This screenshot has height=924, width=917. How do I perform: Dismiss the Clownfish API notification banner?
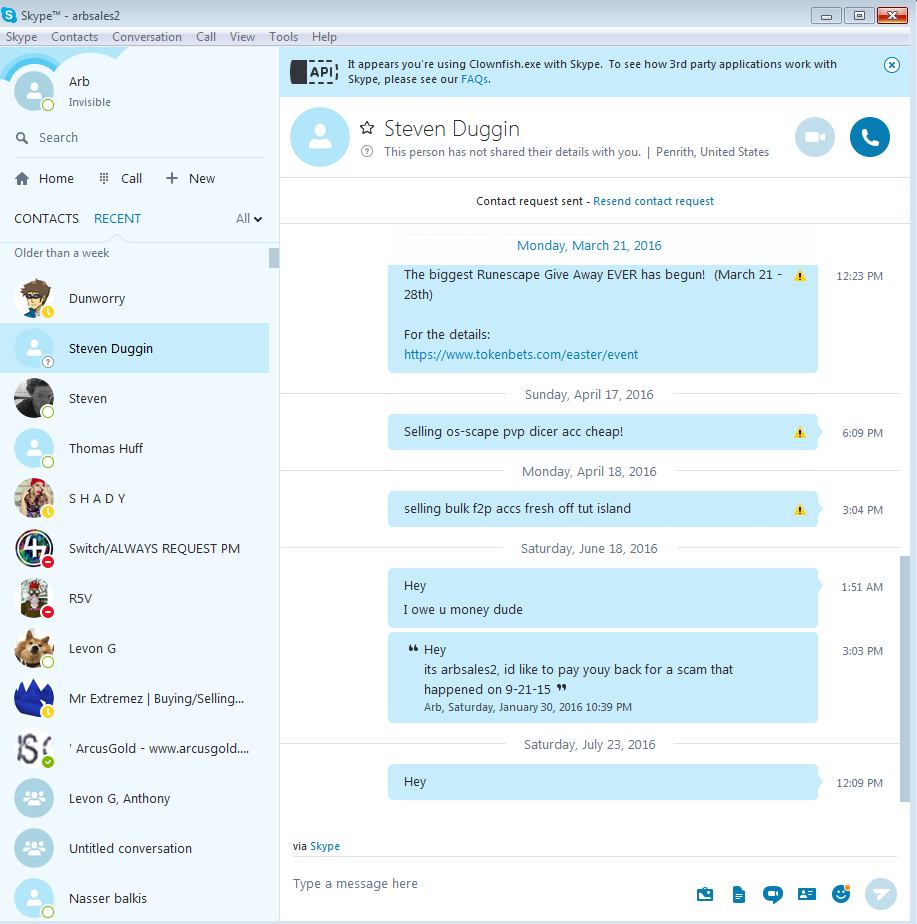click(x=892, y=65)
